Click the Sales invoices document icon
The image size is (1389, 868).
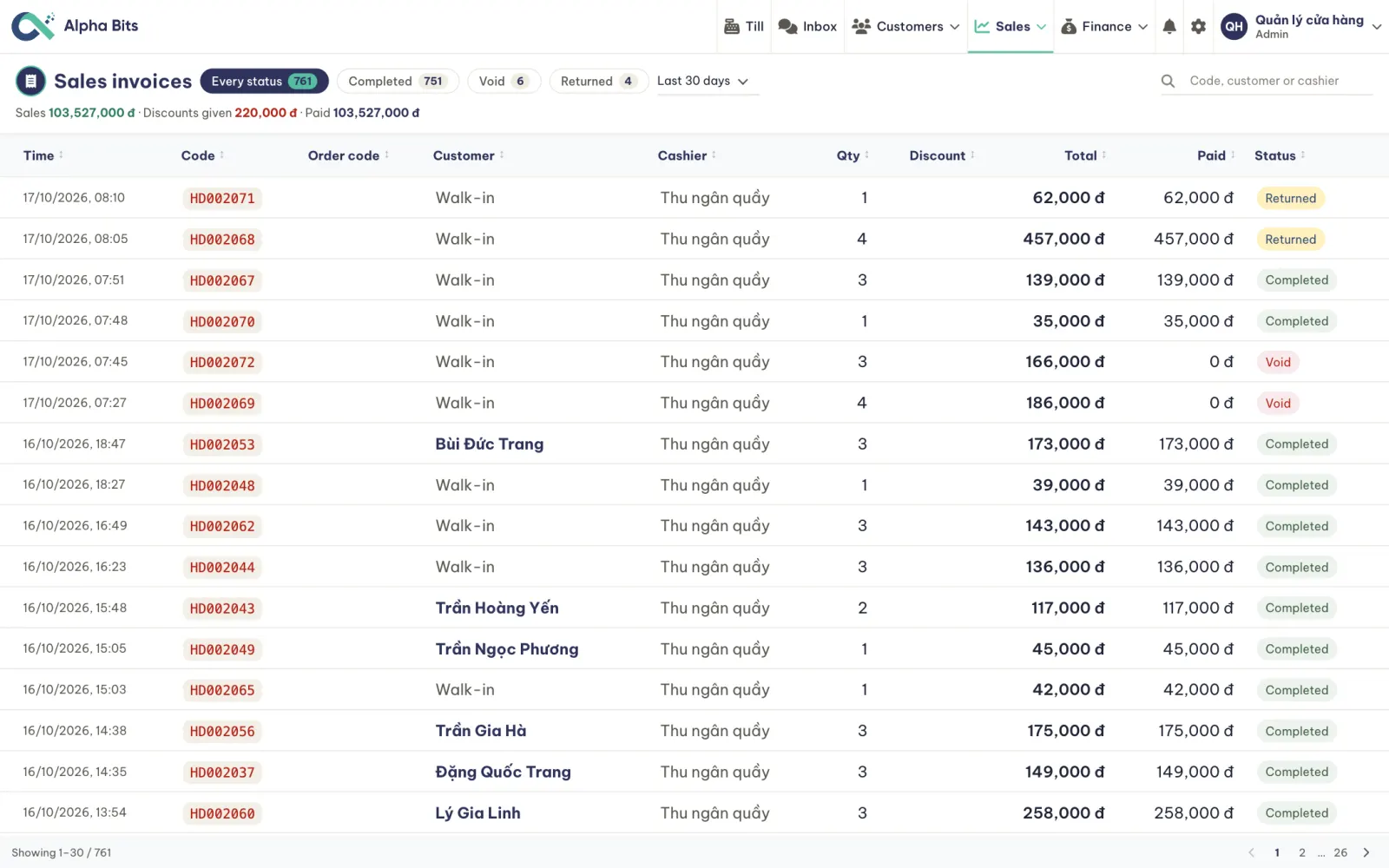30,81
